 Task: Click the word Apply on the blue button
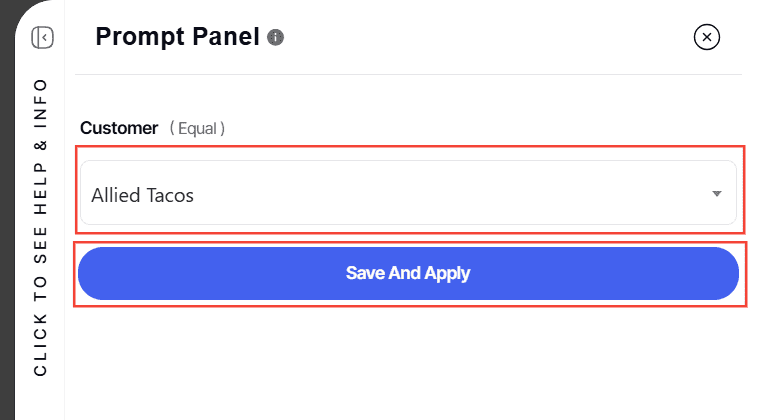coord(446,273)
